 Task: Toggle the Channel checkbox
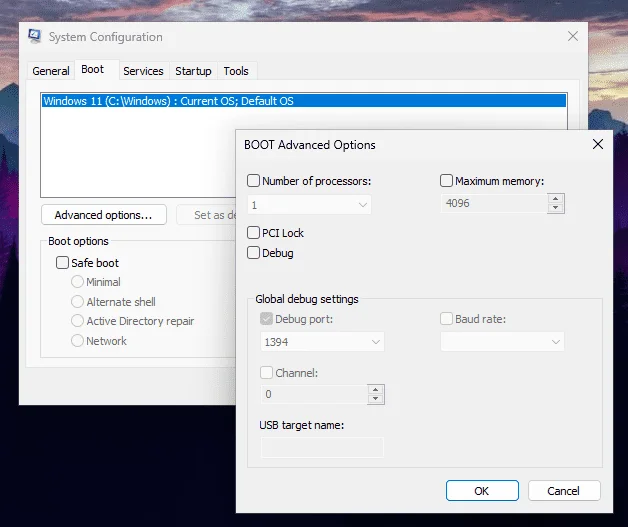coord(266,372)
